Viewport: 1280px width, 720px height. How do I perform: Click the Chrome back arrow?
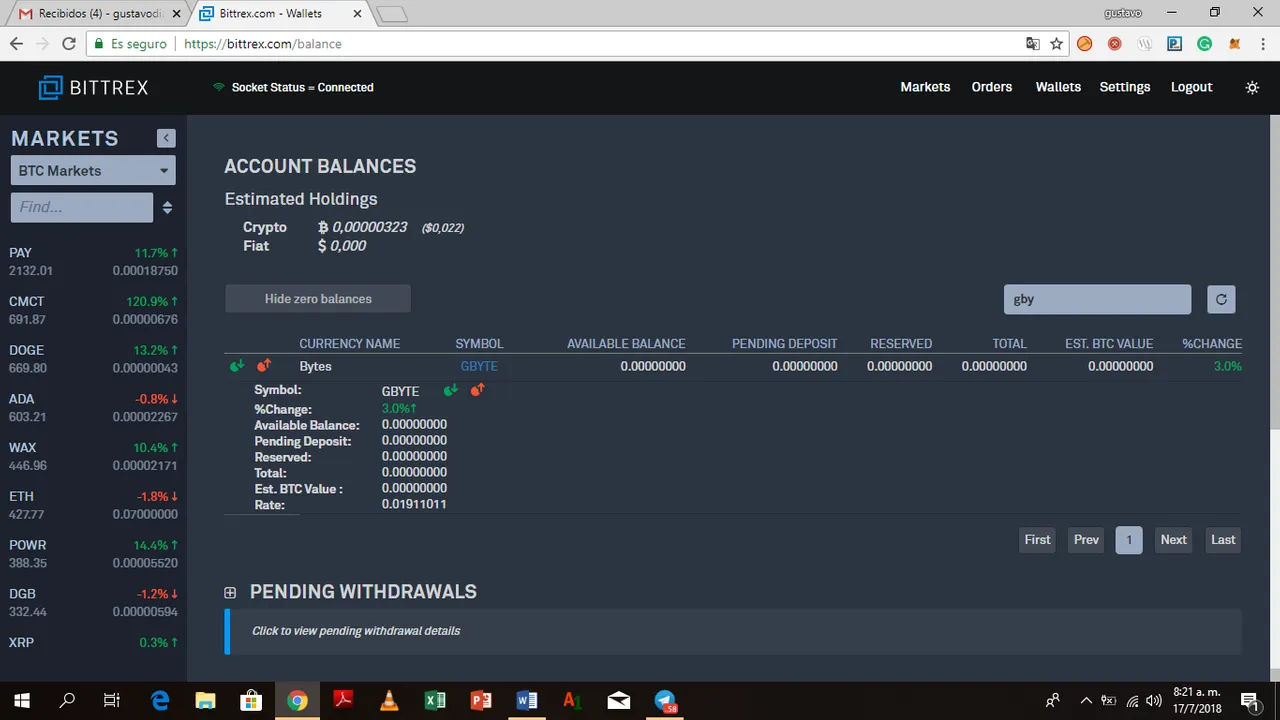point(16,44)
